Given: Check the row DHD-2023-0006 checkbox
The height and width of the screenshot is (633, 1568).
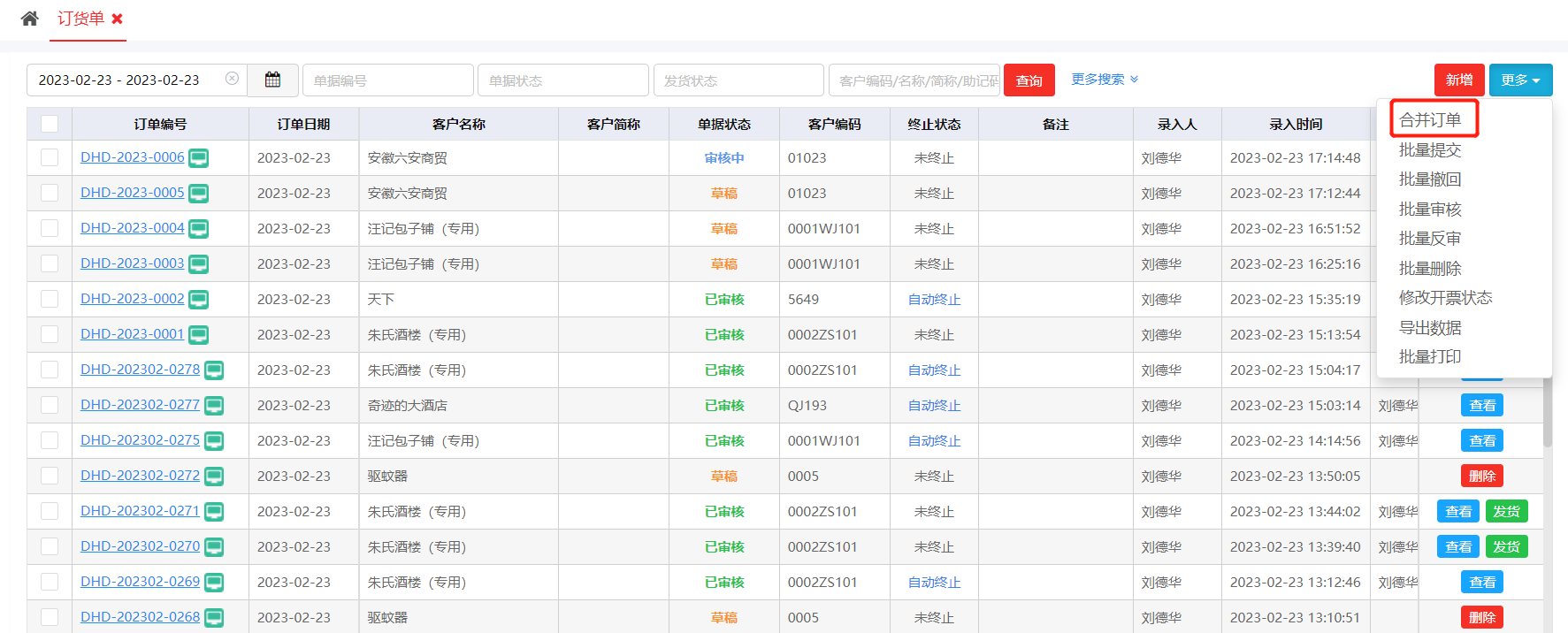Looking at the screenshot, I should 50,157.
